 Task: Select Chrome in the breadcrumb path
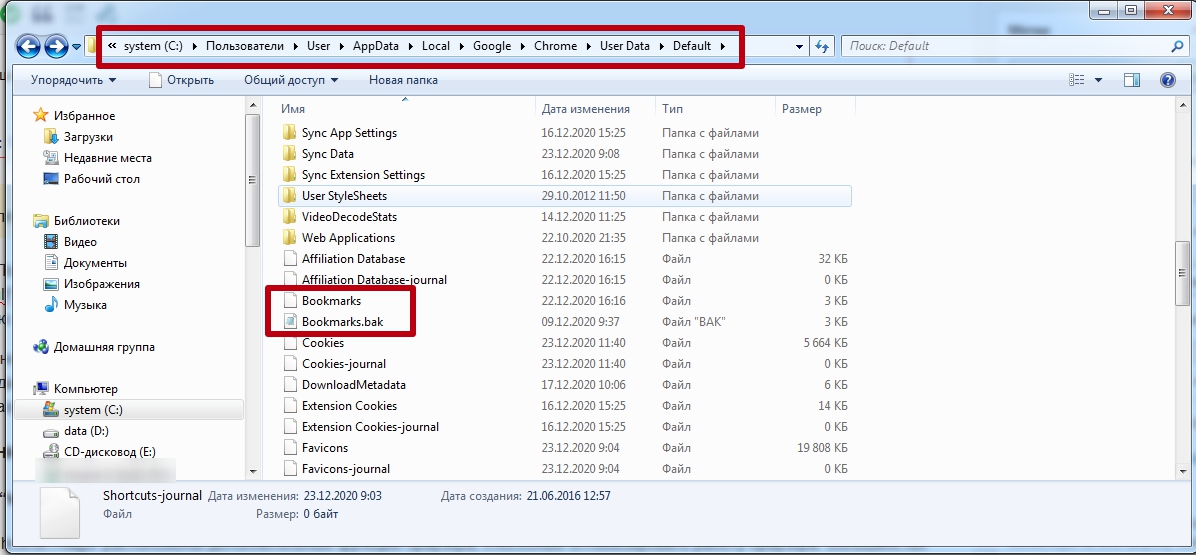click(555, 46)
